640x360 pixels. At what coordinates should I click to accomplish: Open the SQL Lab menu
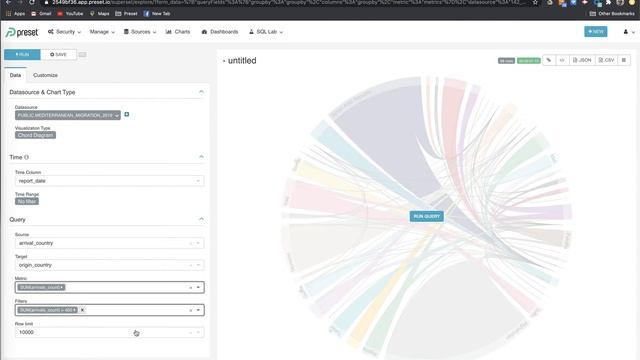tap(266, 32)
